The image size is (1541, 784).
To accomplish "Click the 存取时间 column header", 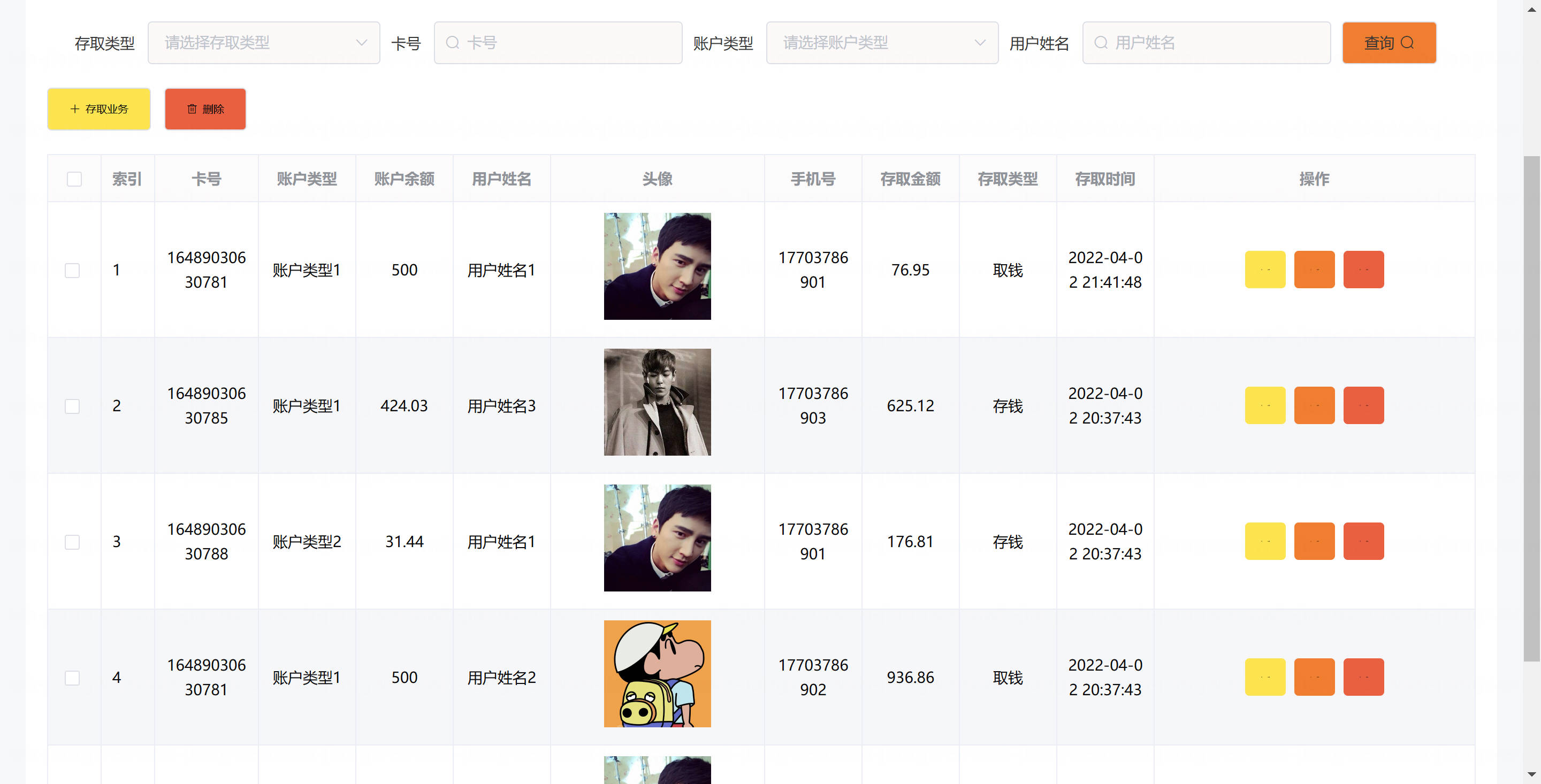I will 1104,179.
